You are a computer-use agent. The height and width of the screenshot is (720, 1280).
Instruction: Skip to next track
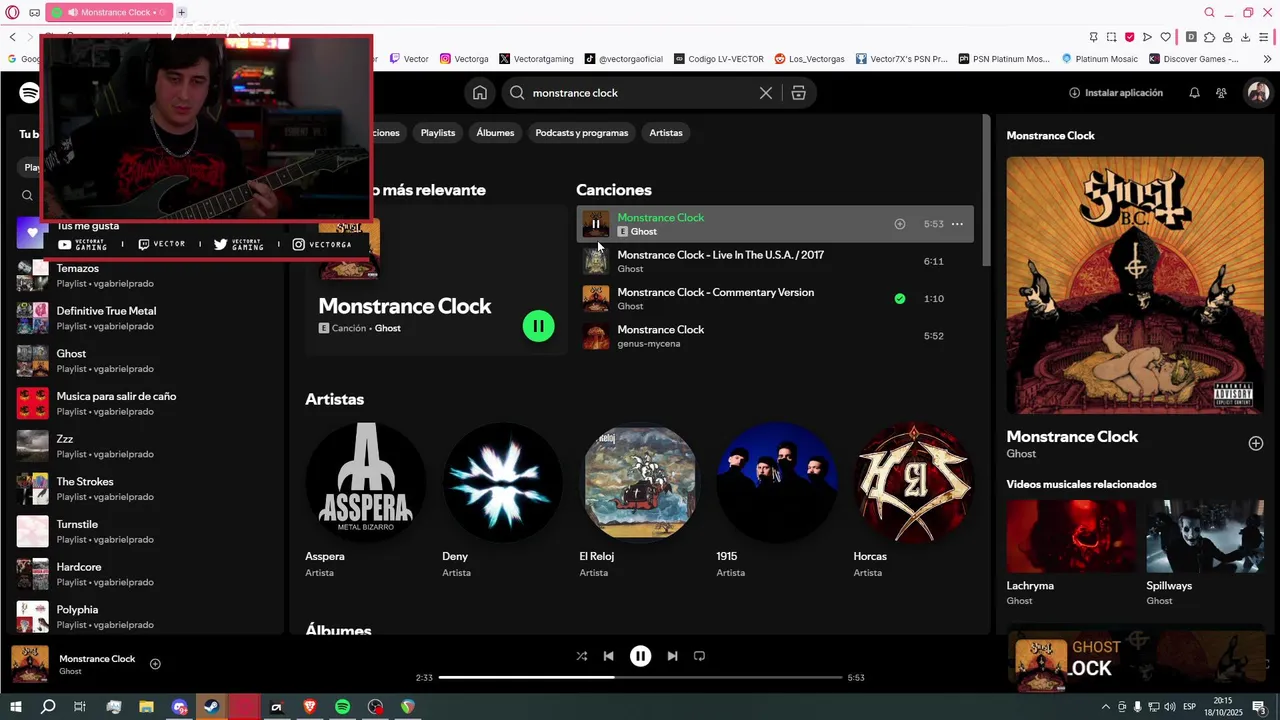coord(672,656)
